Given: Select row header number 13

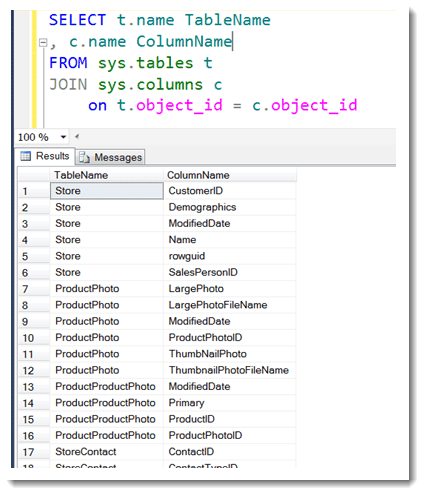Looking at the screenshot, I should (x=34, y=387).
